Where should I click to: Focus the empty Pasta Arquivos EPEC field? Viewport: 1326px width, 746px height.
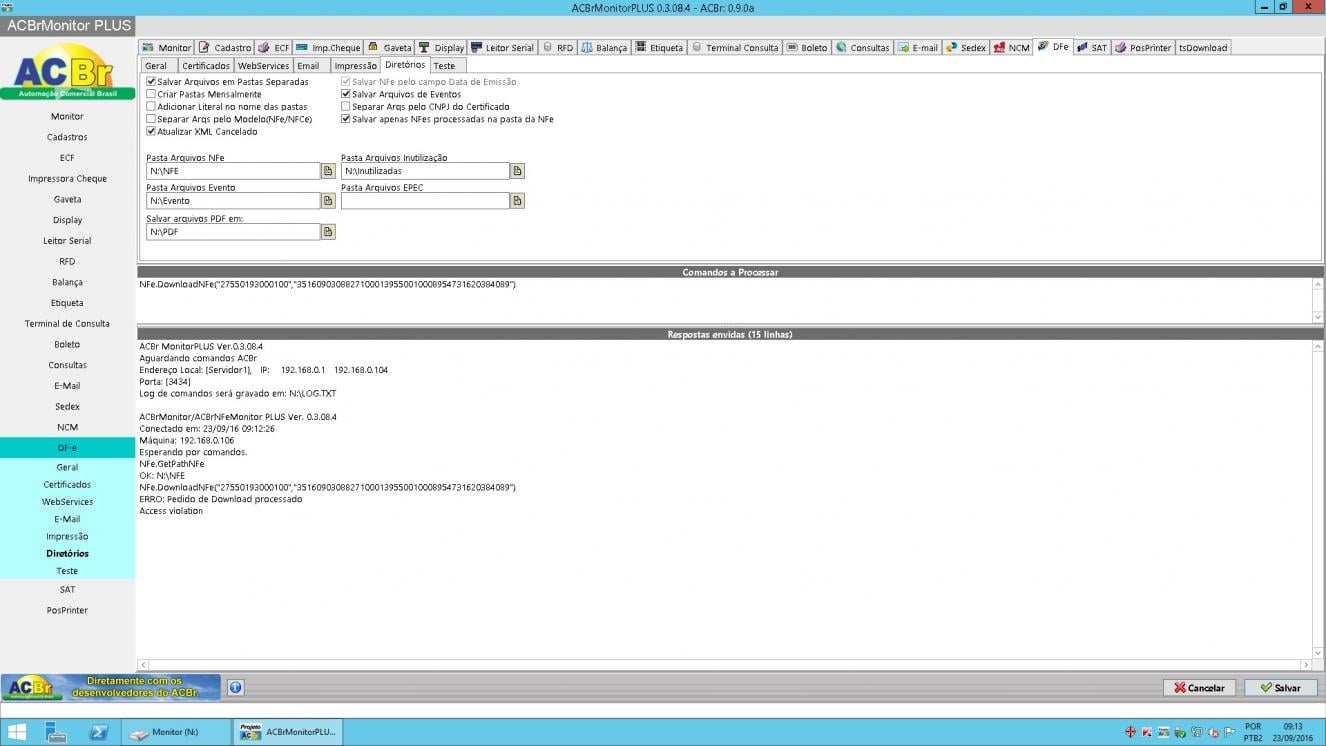click(425, 201)
